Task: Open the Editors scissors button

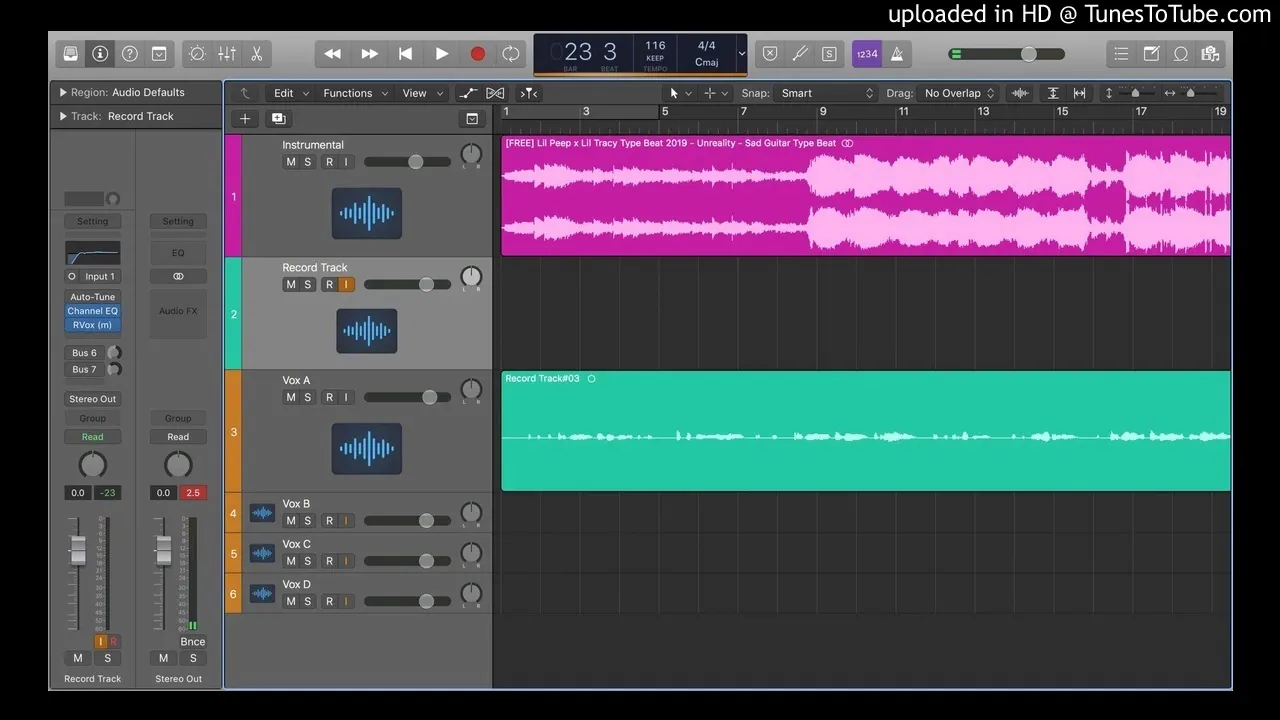Action: pos(257,54)
